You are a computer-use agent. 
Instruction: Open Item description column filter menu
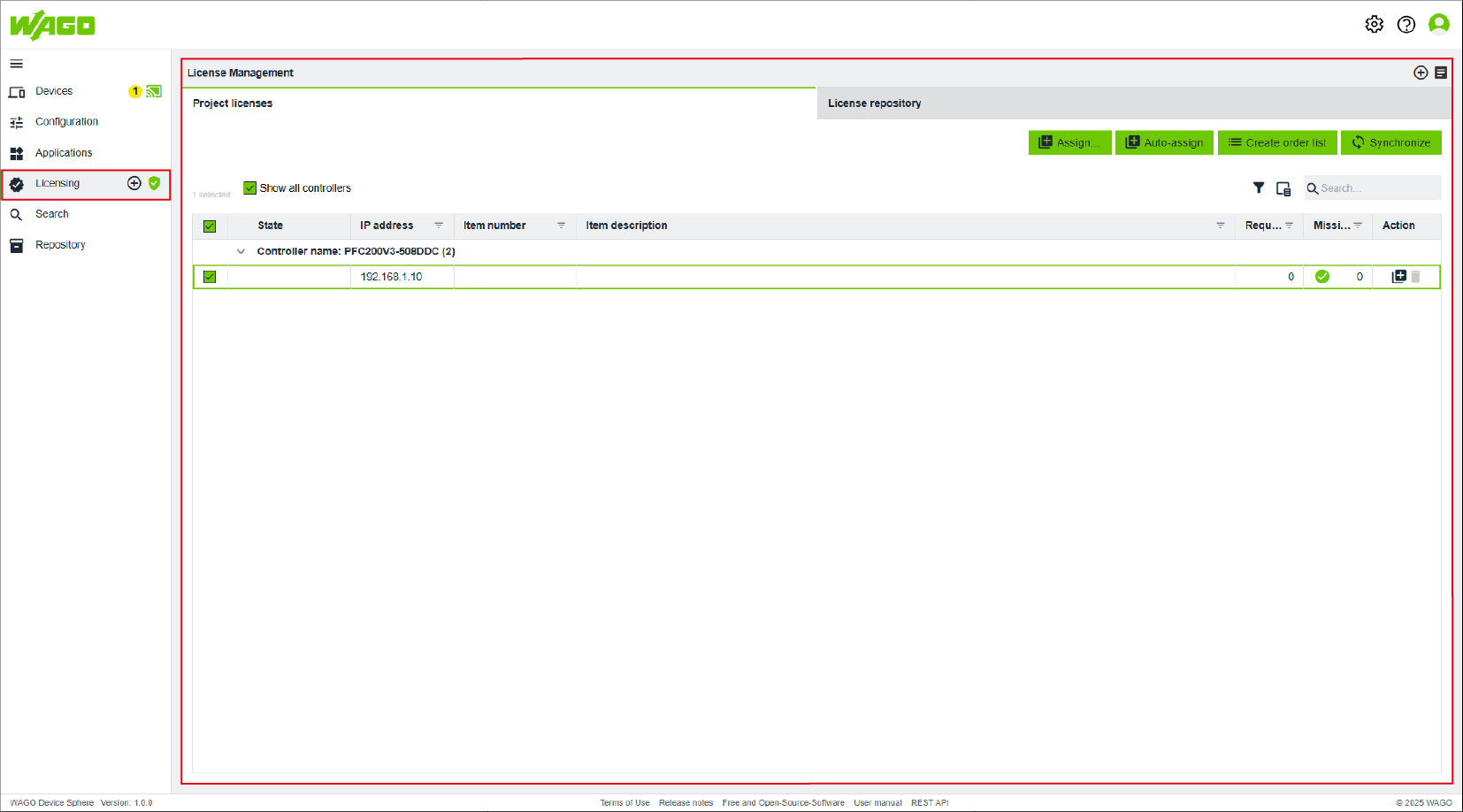pos(1220,226)
